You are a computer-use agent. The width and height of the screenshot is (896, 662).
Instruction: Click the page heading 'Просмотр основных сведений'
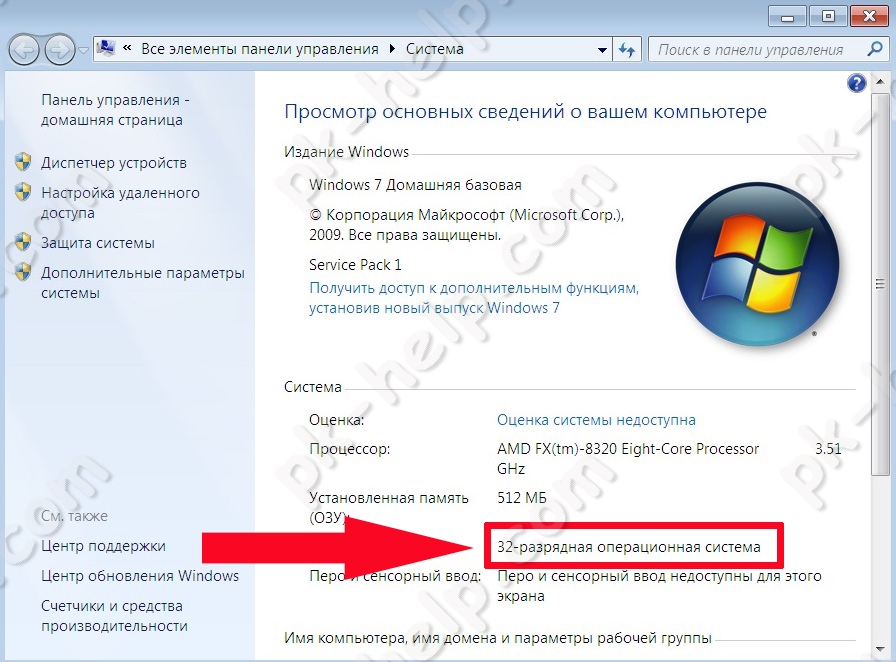[x=525, y=111]
